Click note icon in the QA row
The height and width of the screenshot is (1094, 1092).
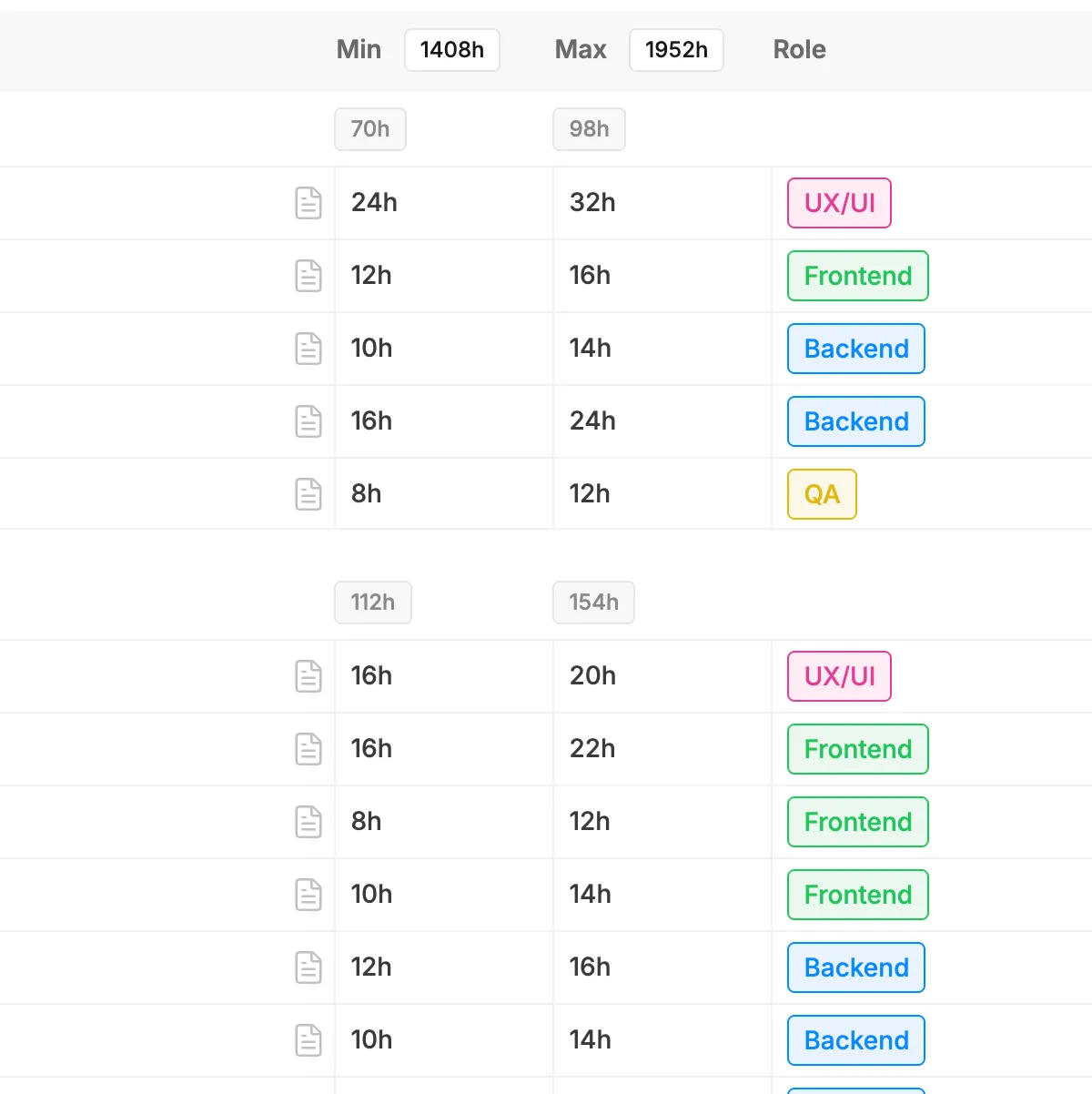(x=308, y=494)
